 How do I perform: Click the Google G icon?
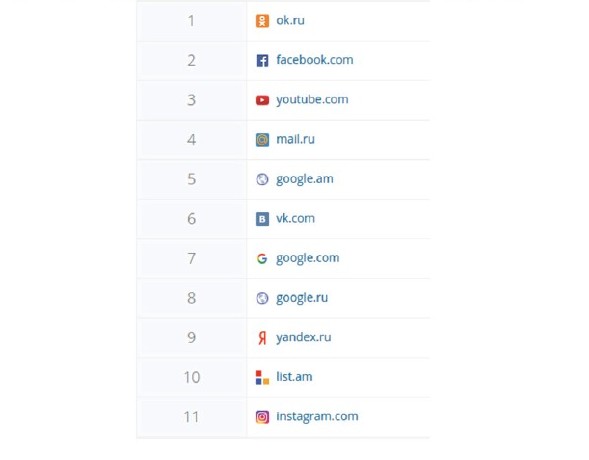pos(262,259)
